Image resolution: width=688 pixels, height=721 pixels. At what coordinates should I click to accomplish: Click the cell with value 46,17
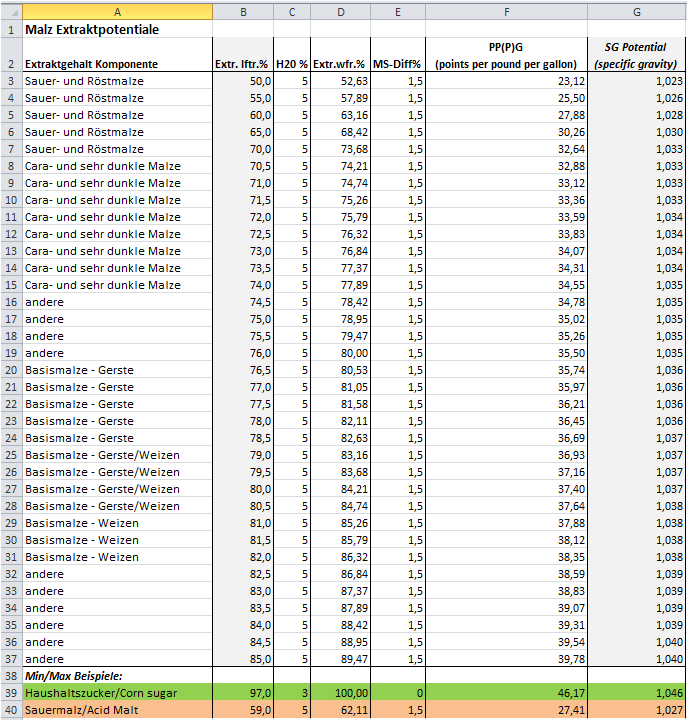click(506, 693)
